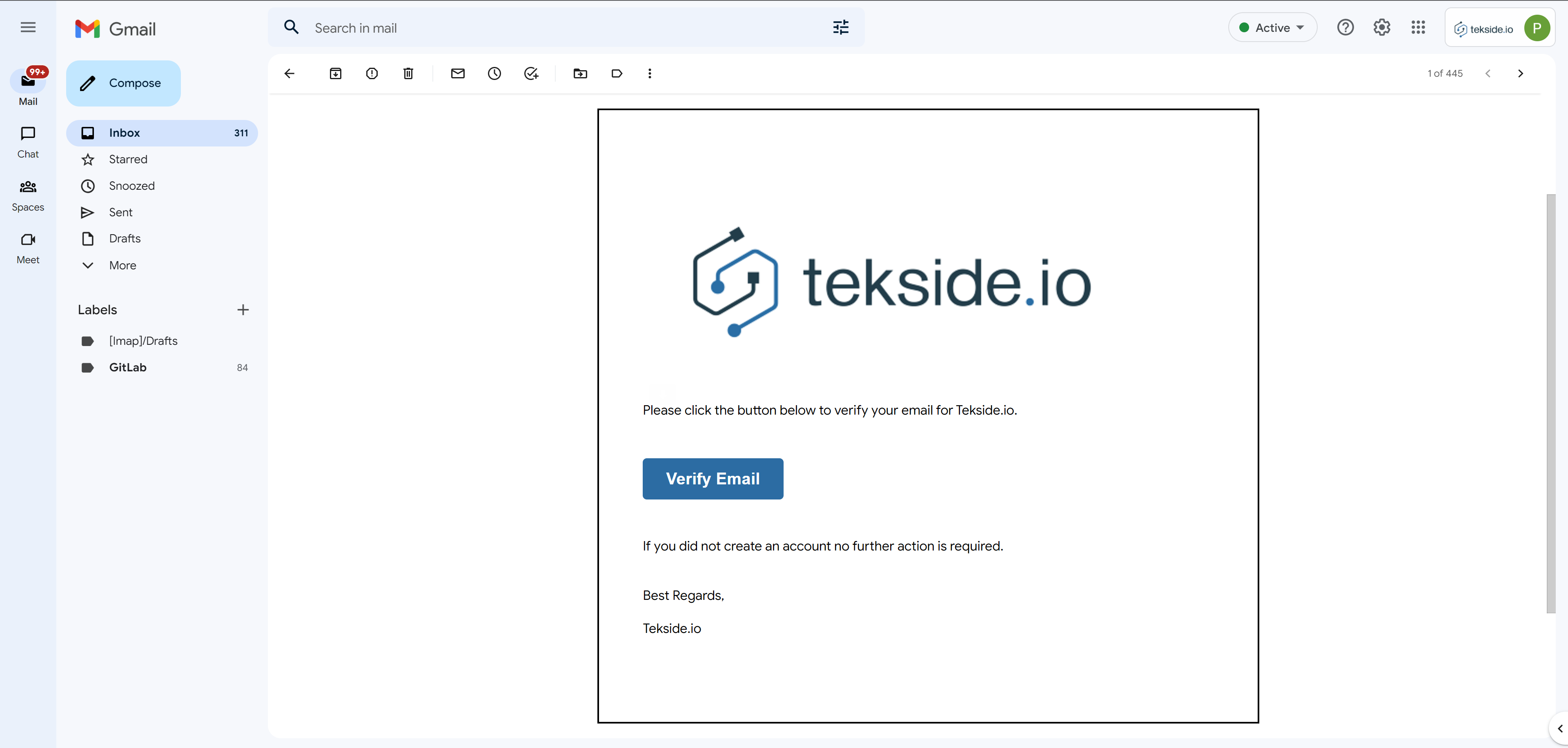Image resolution: width=1568 pixels, height=748 pixels.
Task: Open the three-dot more options menu
Action: coord(650,73)
